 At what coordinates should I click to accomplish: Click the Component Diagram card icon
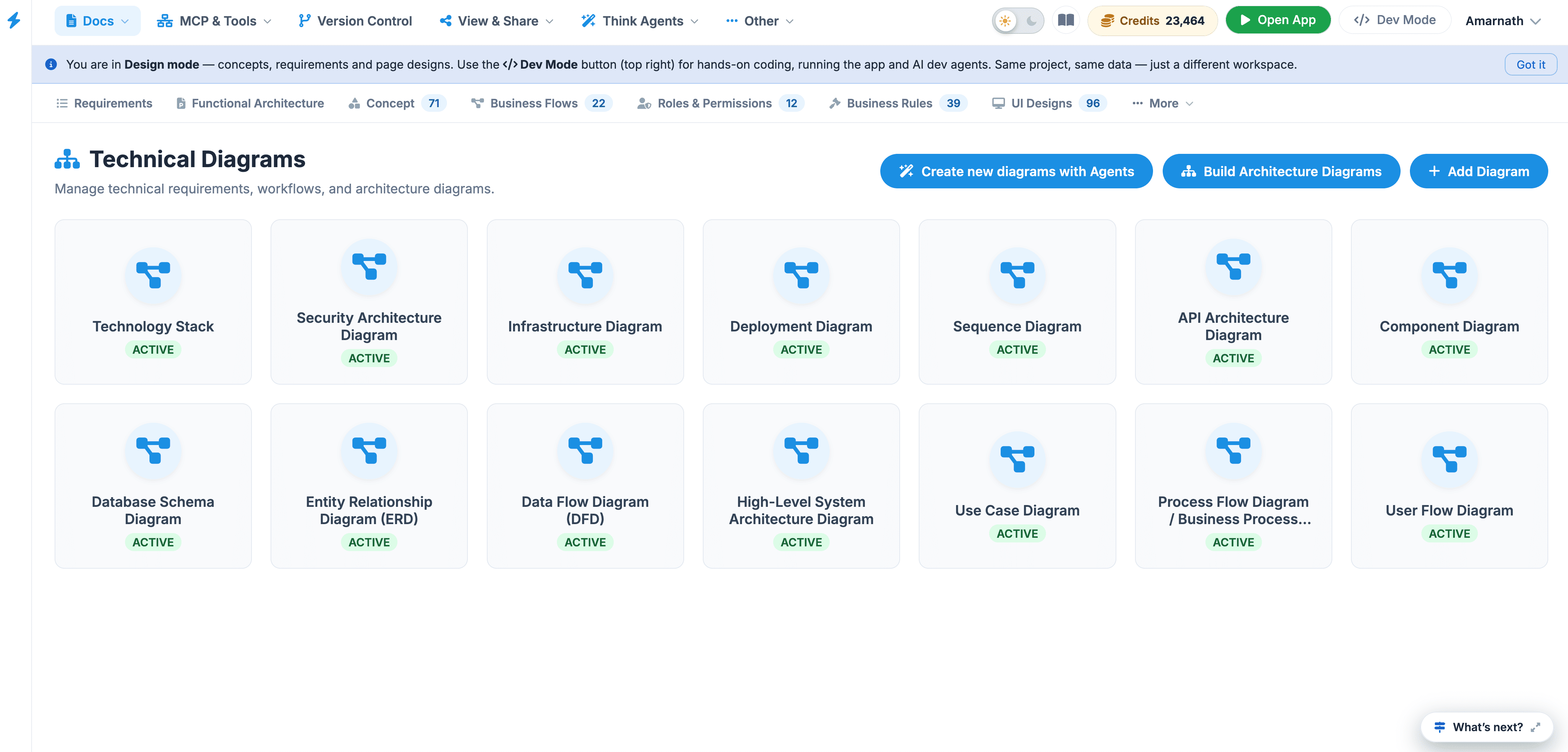1449,275
